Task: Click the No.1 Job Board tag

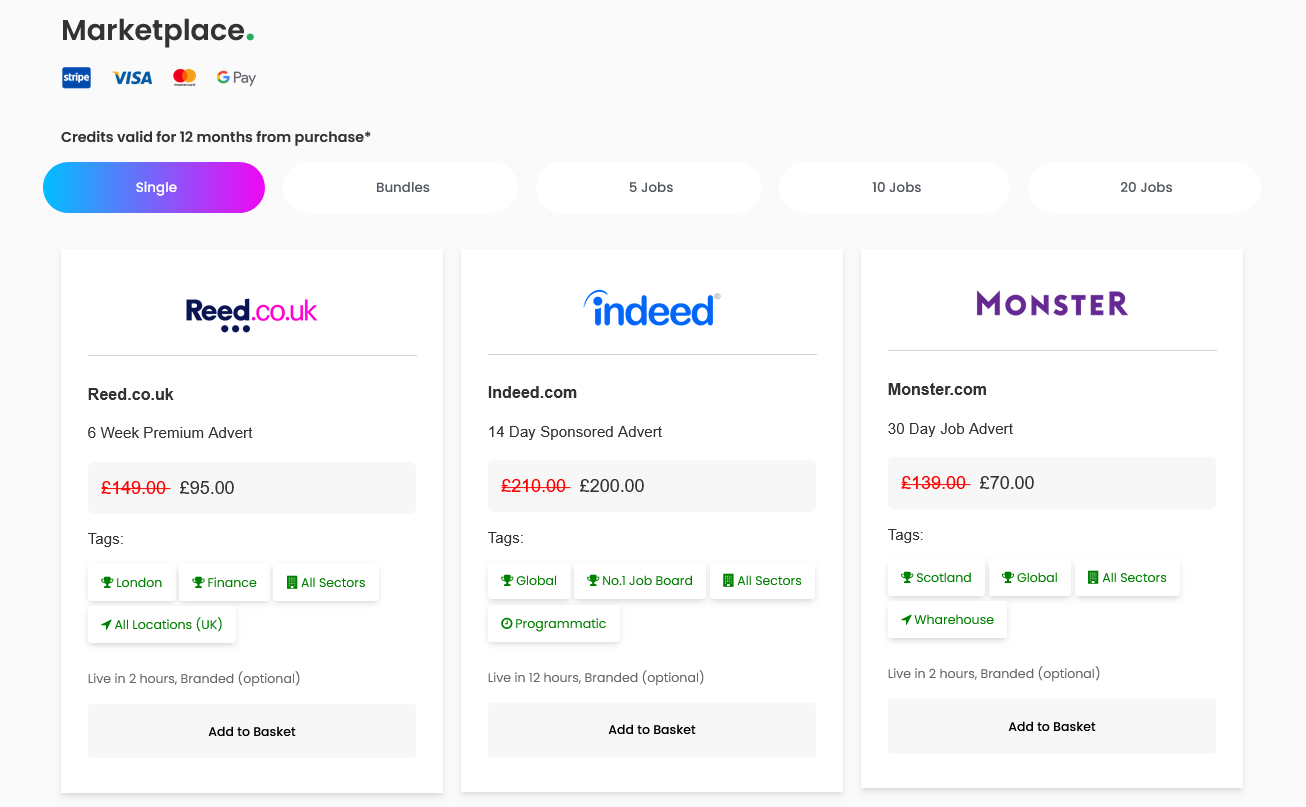Action: pos(640,581)
